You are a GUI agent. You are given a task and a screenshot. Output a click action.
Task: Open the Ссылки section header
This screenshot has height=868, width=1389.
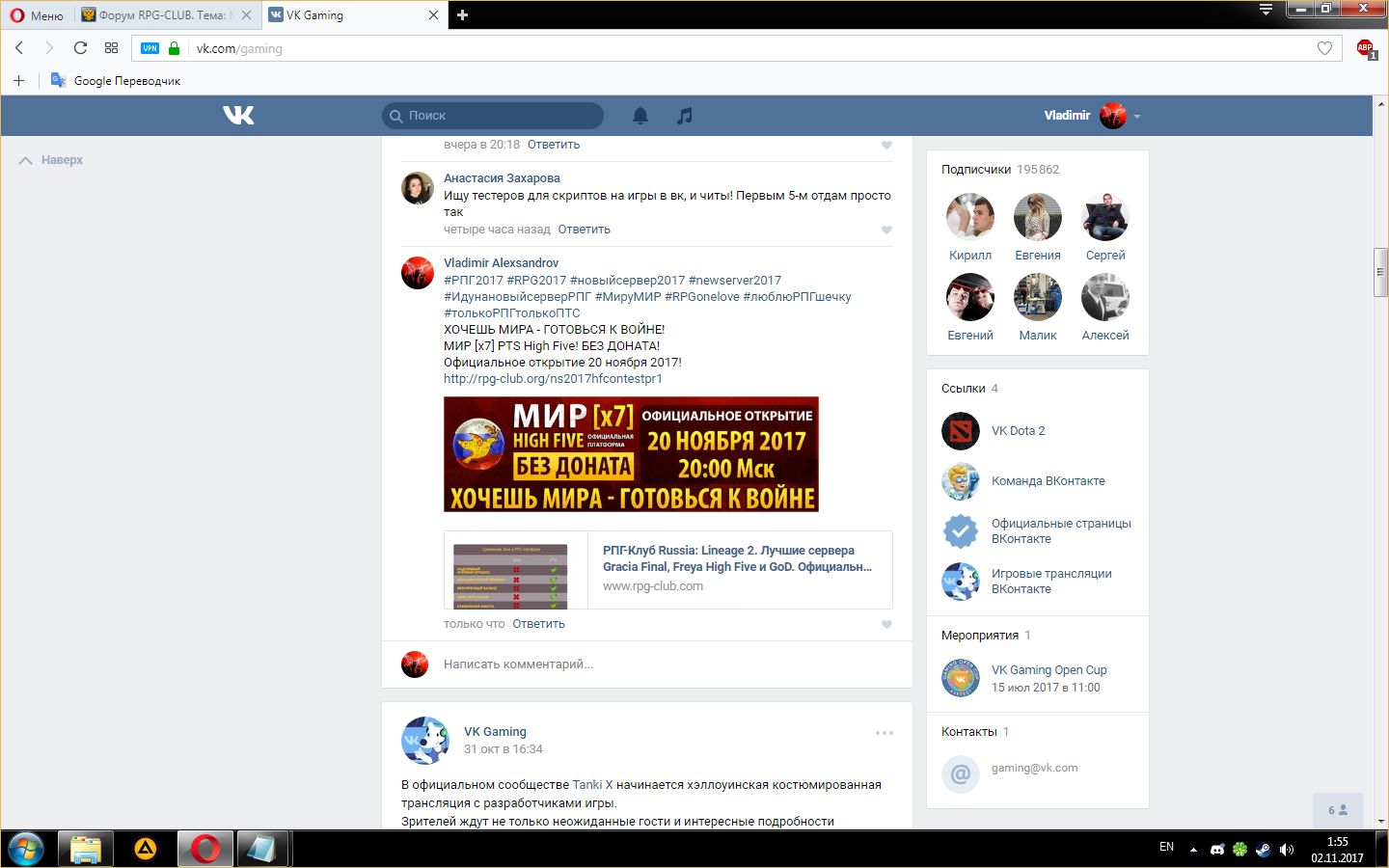click(970, 389)
